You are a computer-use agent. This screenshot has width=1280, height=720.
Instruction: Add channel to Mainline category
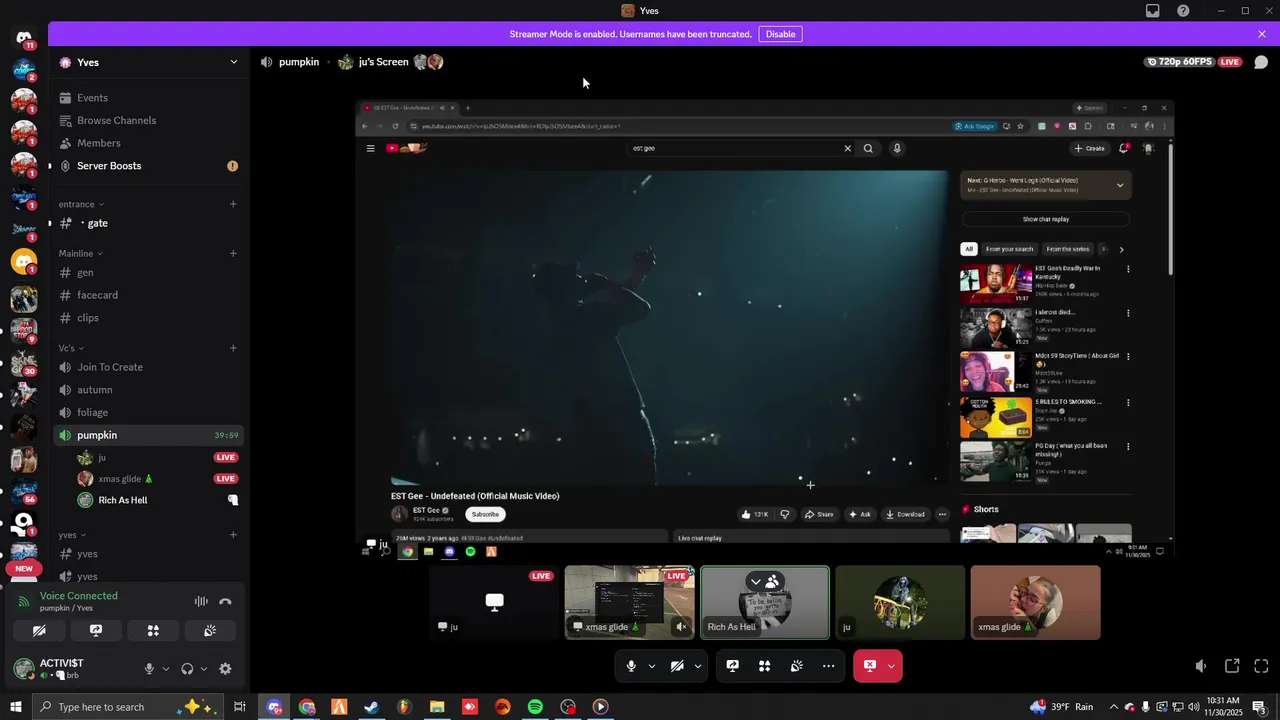[233, 253]
